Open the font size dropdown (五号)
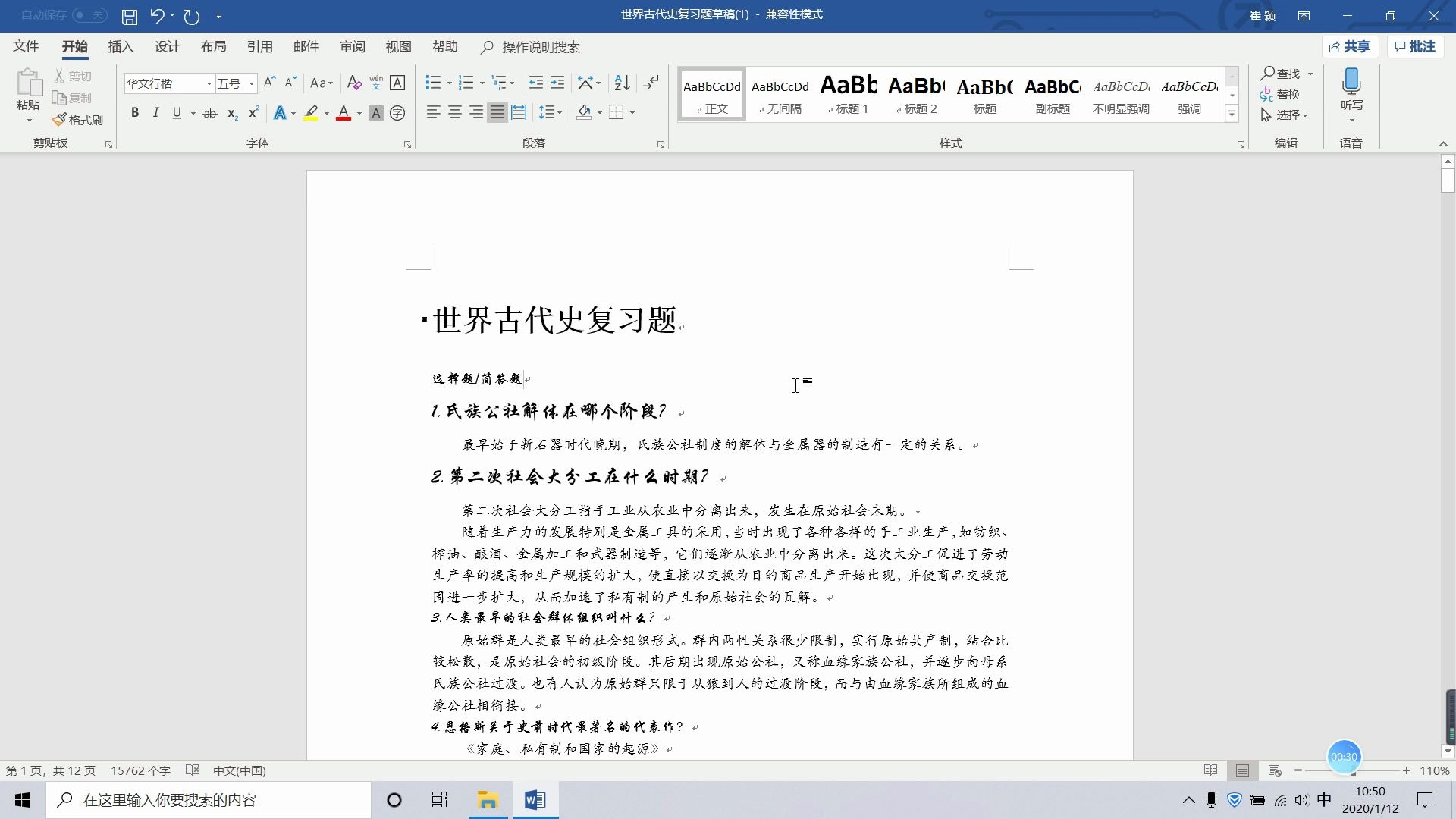 (x=252, y=83)
